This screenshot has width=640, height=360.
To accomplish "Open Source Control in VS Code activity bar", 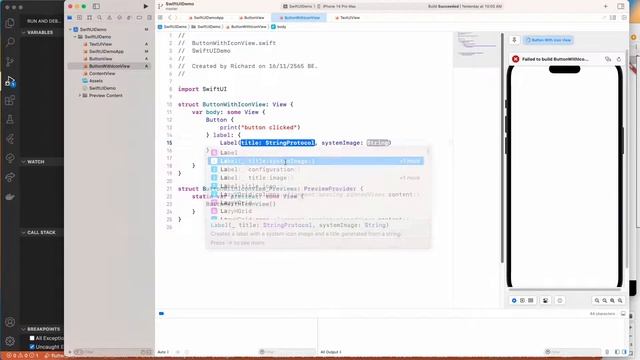I will (x=10, y=62).
